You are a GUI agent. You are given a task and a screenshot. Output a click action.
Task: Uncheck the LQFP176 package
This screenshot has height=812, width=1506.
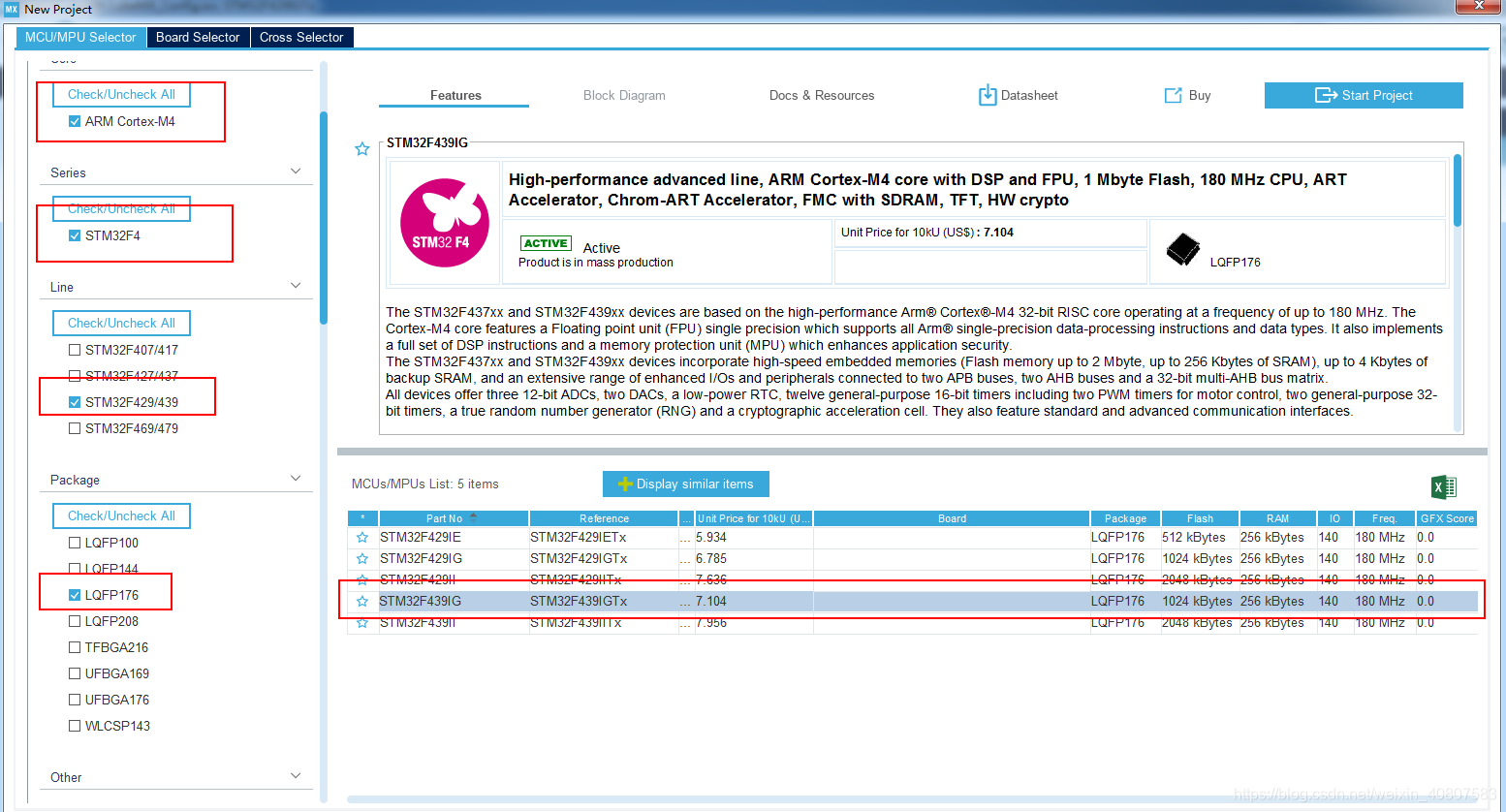click(75, 595)
